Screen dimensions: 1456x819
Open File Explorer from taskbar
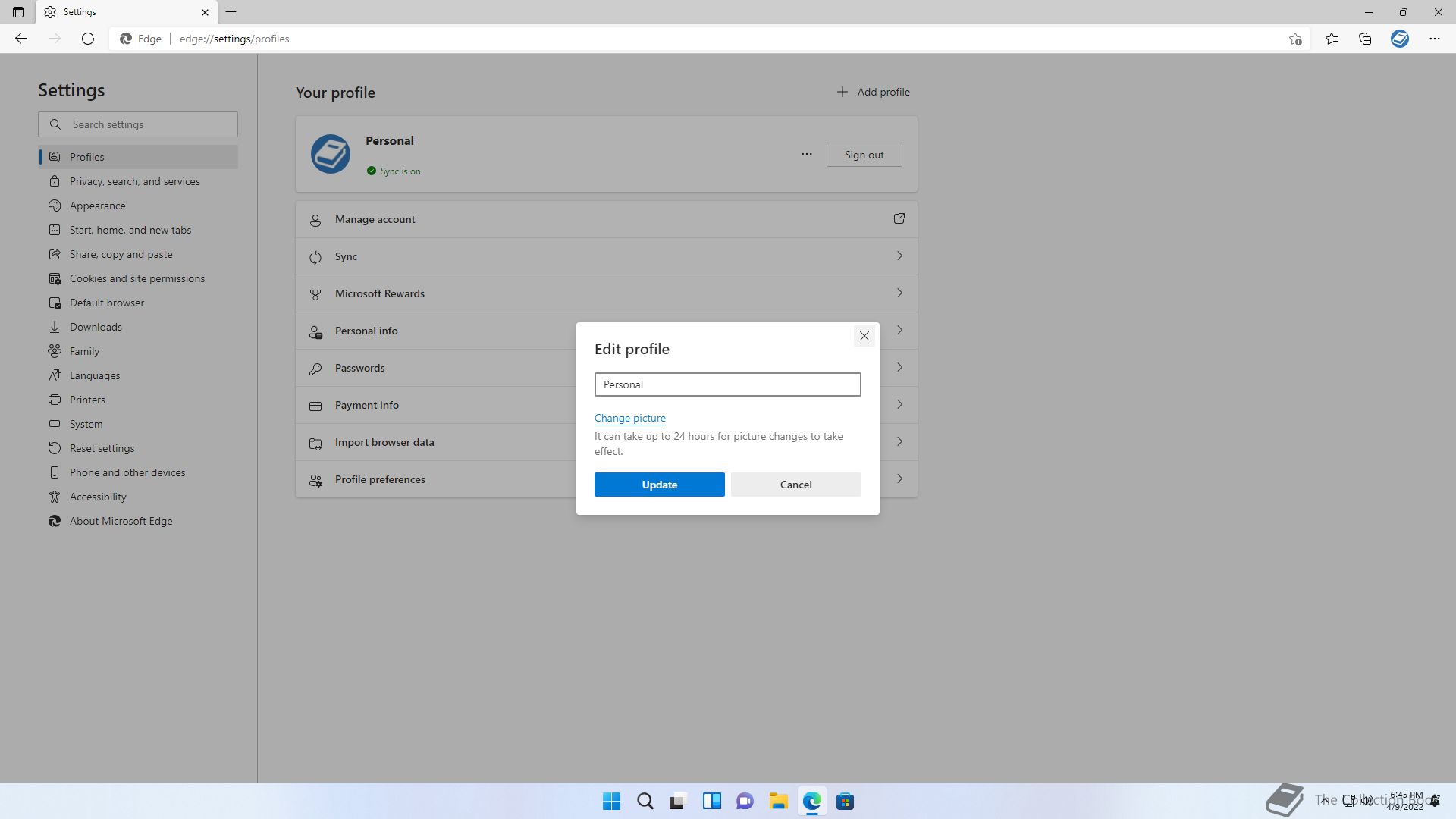778,802
